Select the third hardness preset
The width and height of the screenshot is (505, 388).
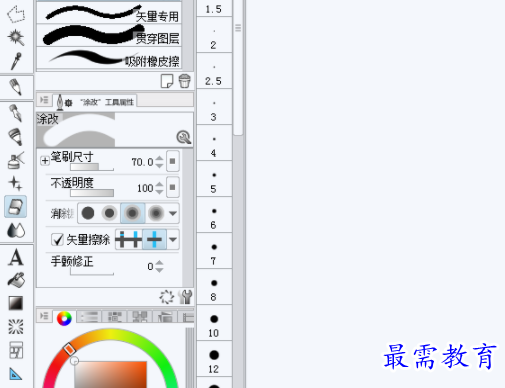pyautogui.click(x=132, y=213)
